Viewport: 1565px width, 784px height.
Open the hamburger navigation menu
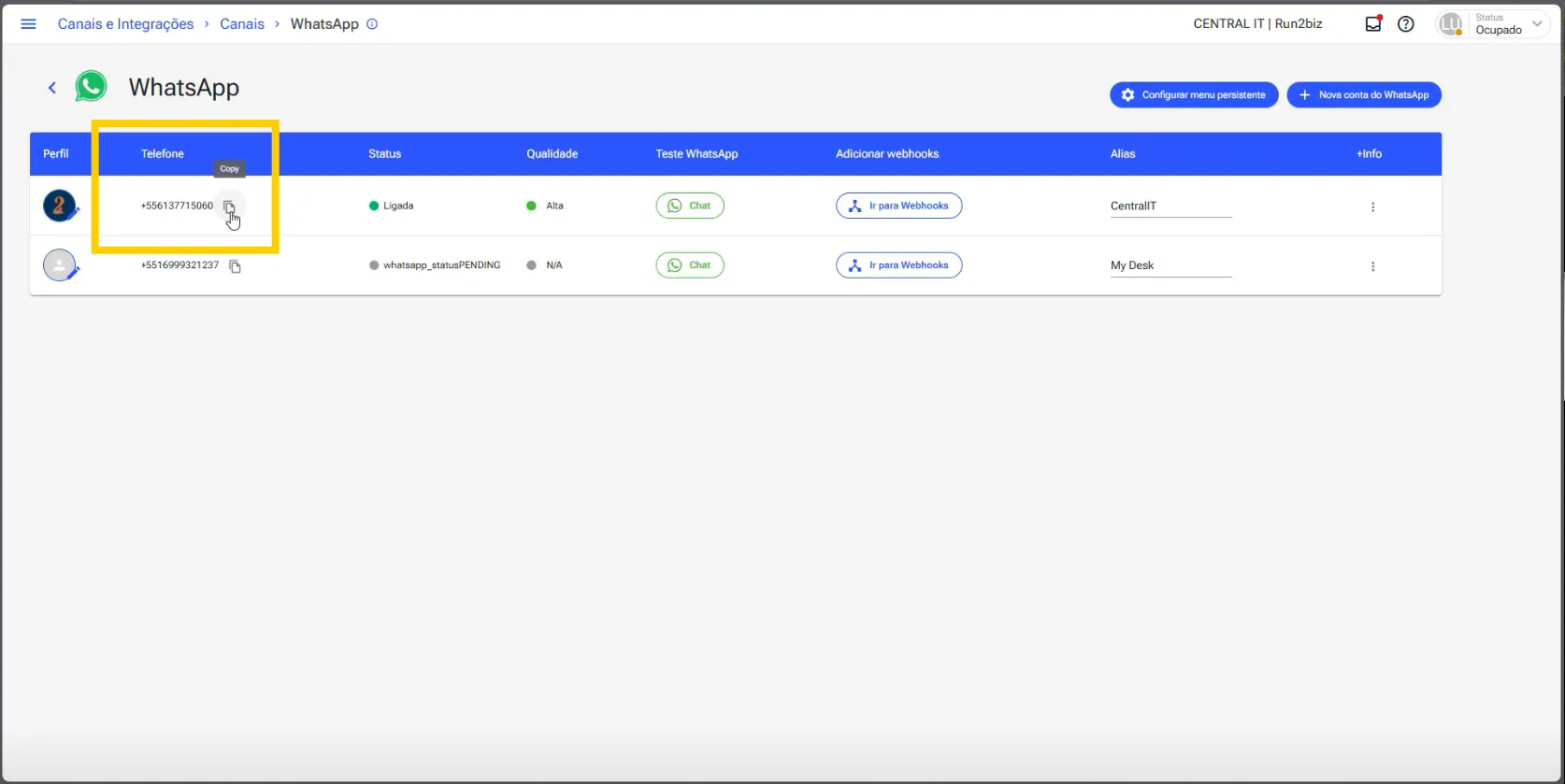[x=28, y=24]
